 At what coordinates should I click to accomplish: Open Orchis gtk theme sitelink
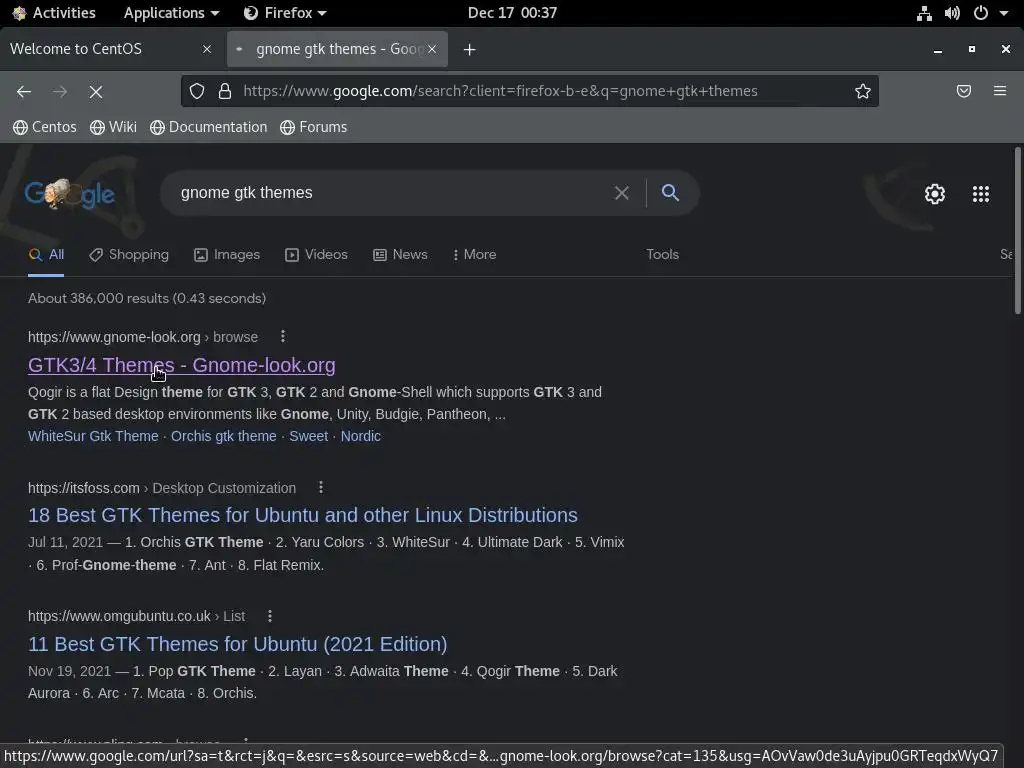(x=224, y=436)
